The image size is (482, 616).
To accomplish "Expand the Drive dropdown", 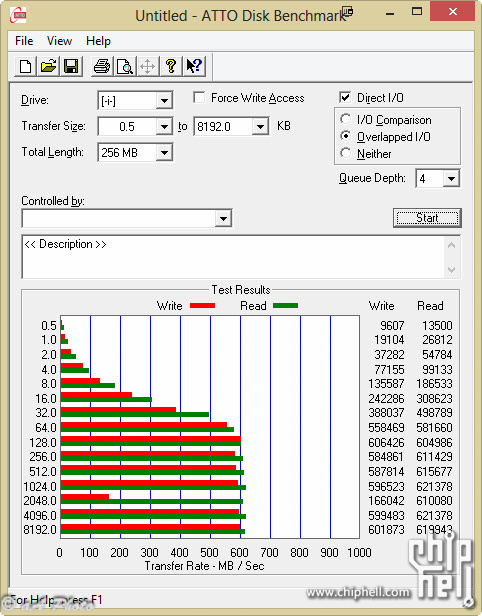I will [164, 101].
